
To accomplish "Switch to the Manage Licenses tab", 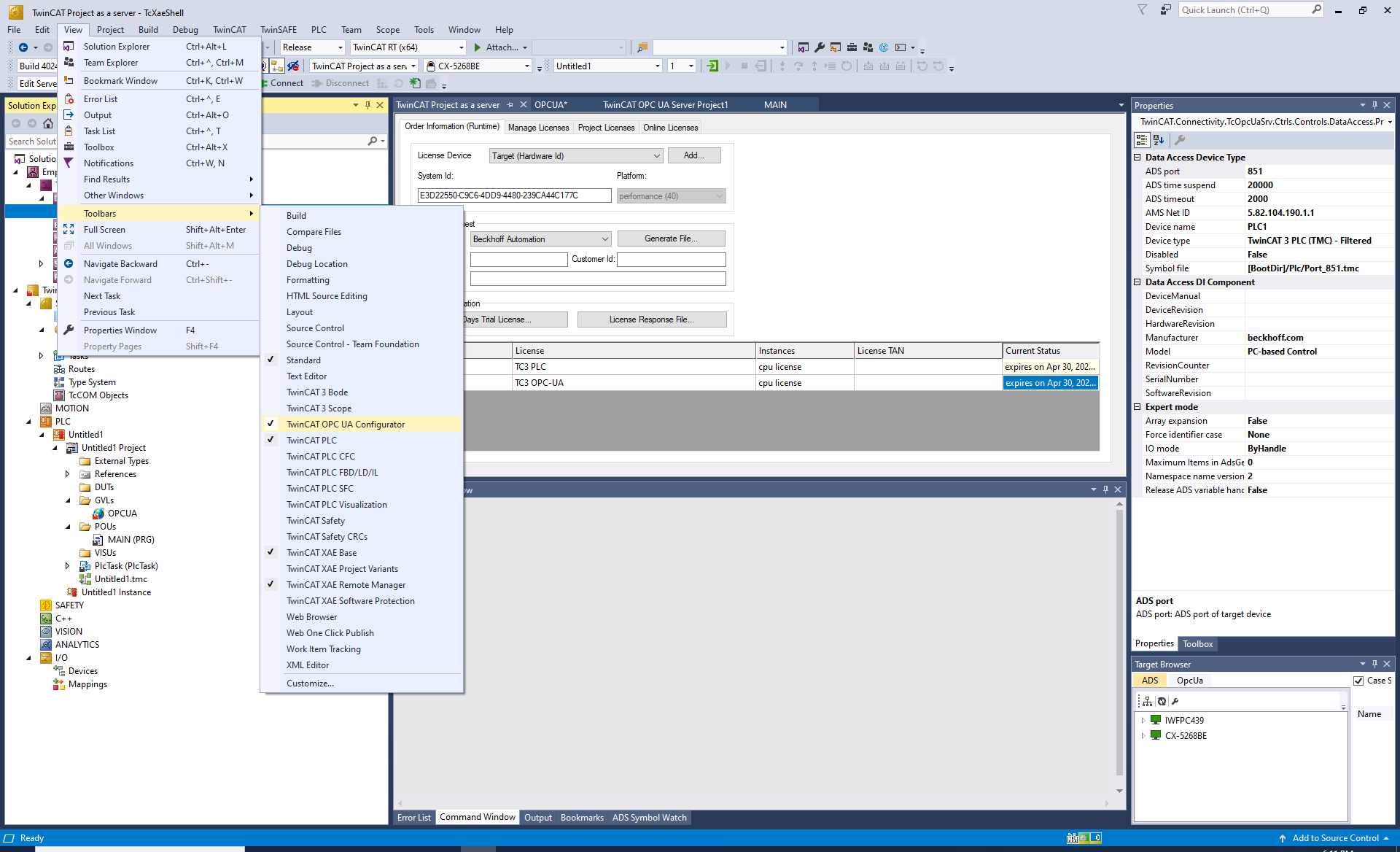I will pyautogui.click(x=538, y=128).
